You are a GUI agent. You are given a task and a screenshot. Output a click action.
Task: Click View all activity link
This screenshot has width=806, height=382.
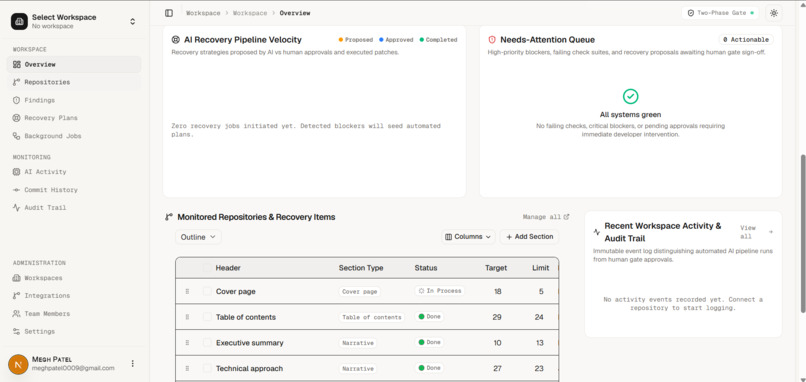[x=756, y=232]
